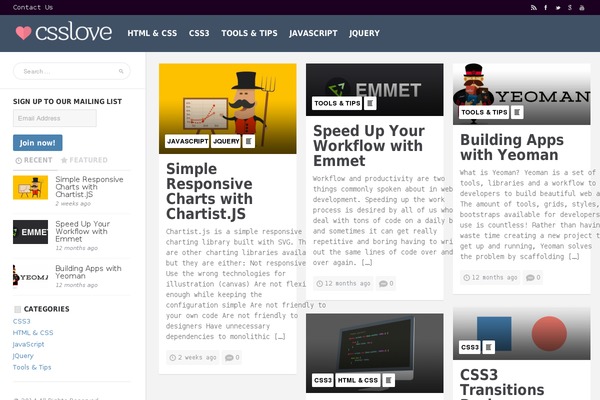Click the search magnifier icon
The height and width of the screenshot is (400, 600).
(121, 71)
